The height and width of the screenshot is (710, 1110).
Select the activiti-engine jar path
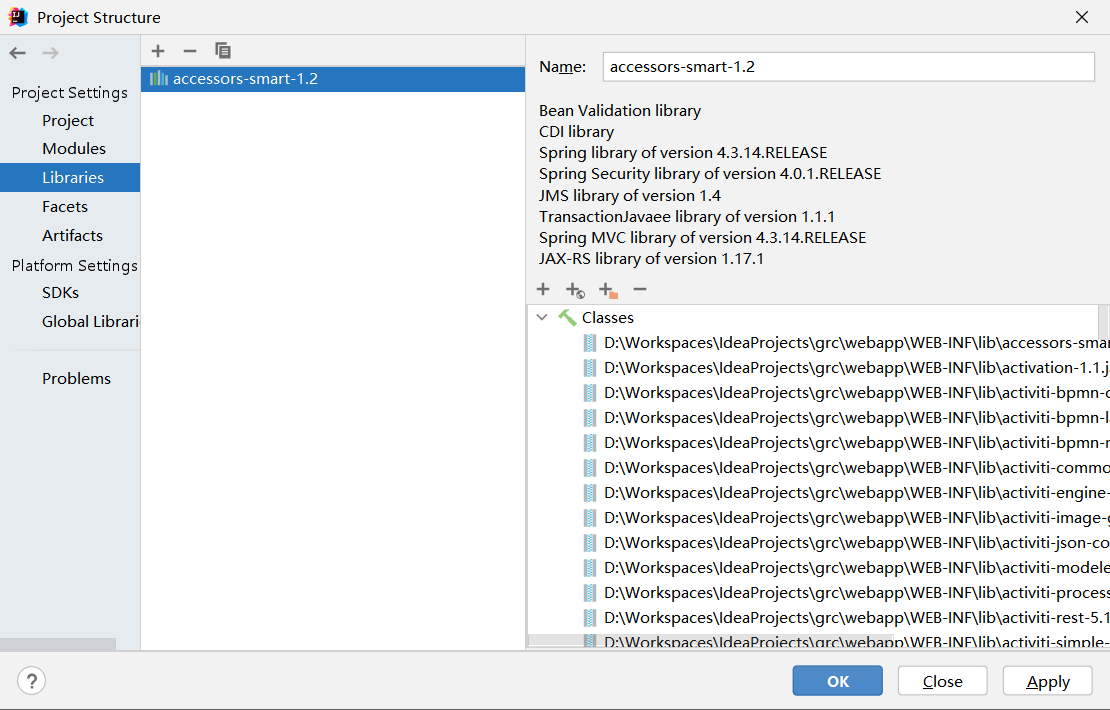[x=856, y=493]
